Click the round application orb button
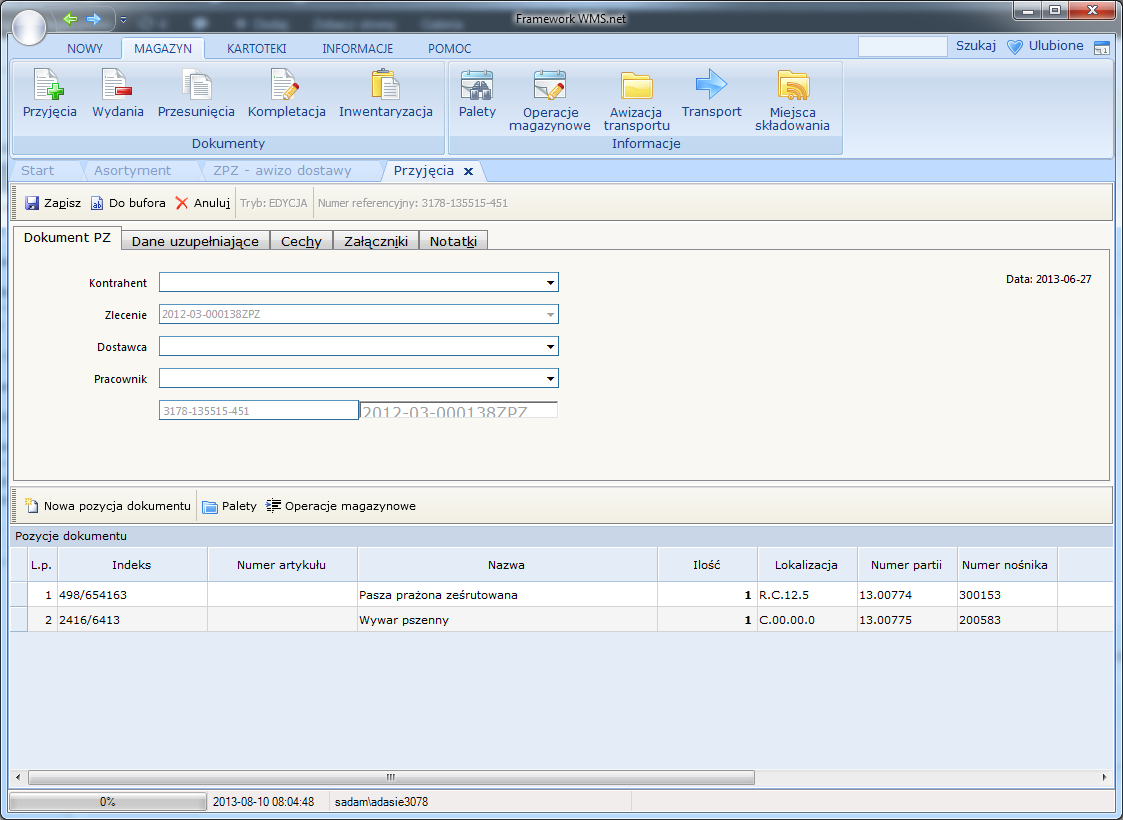Image resolution: width=1123 pixels, height=820 pixels. [x=29, y=28]
